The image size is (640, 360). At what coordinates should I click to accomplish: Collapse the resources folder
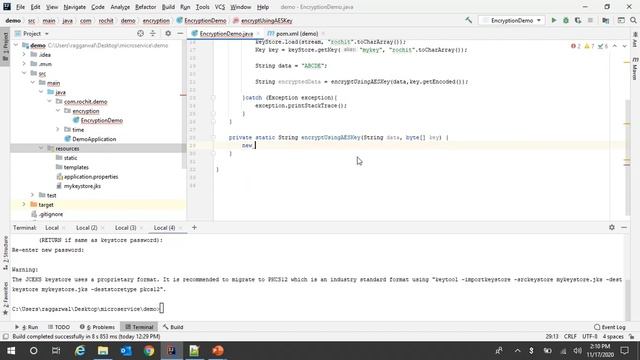pyautogui.click(x=41, y=148)
